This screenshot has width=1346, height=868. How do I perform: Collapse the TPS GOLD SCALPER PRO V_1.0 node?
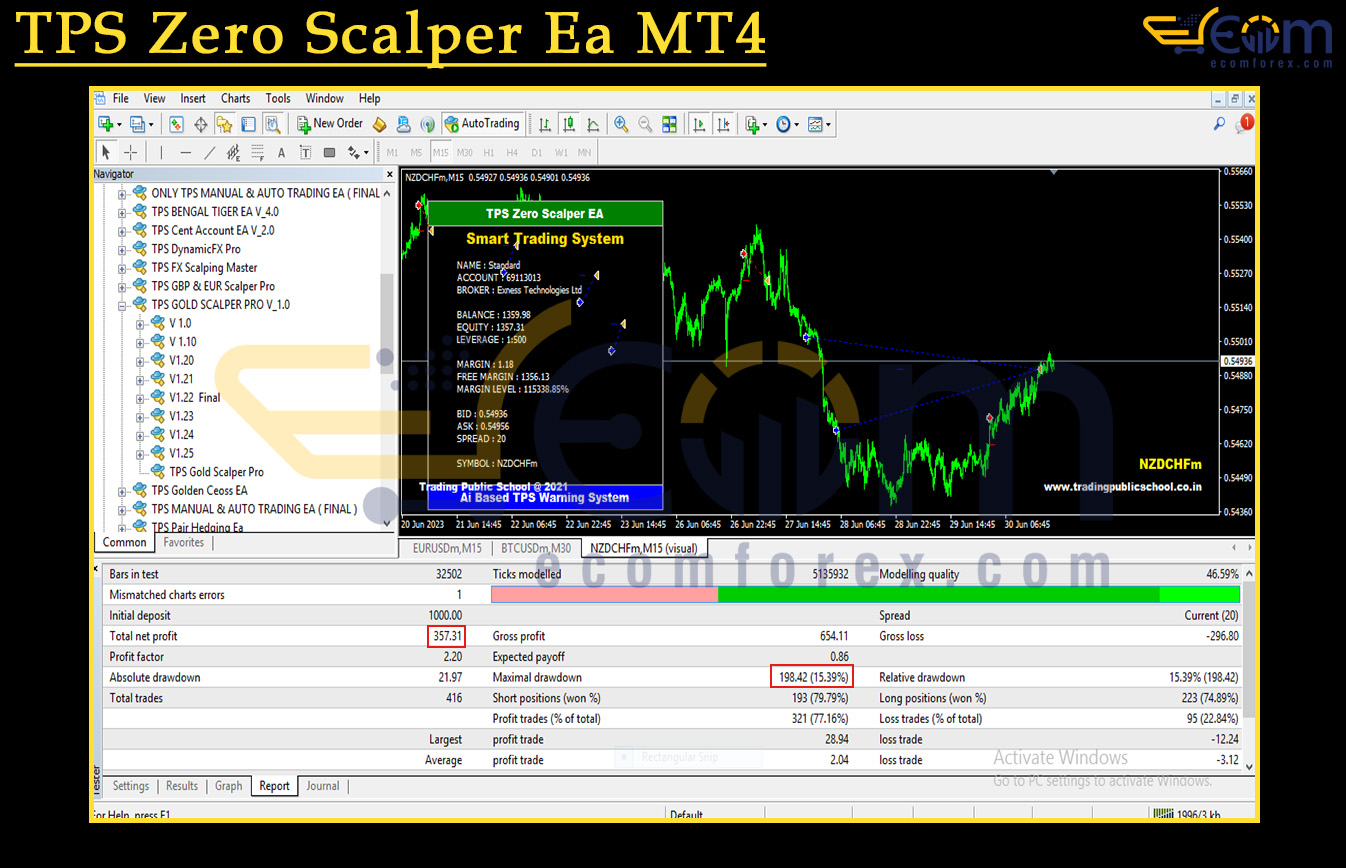point(124,304)
